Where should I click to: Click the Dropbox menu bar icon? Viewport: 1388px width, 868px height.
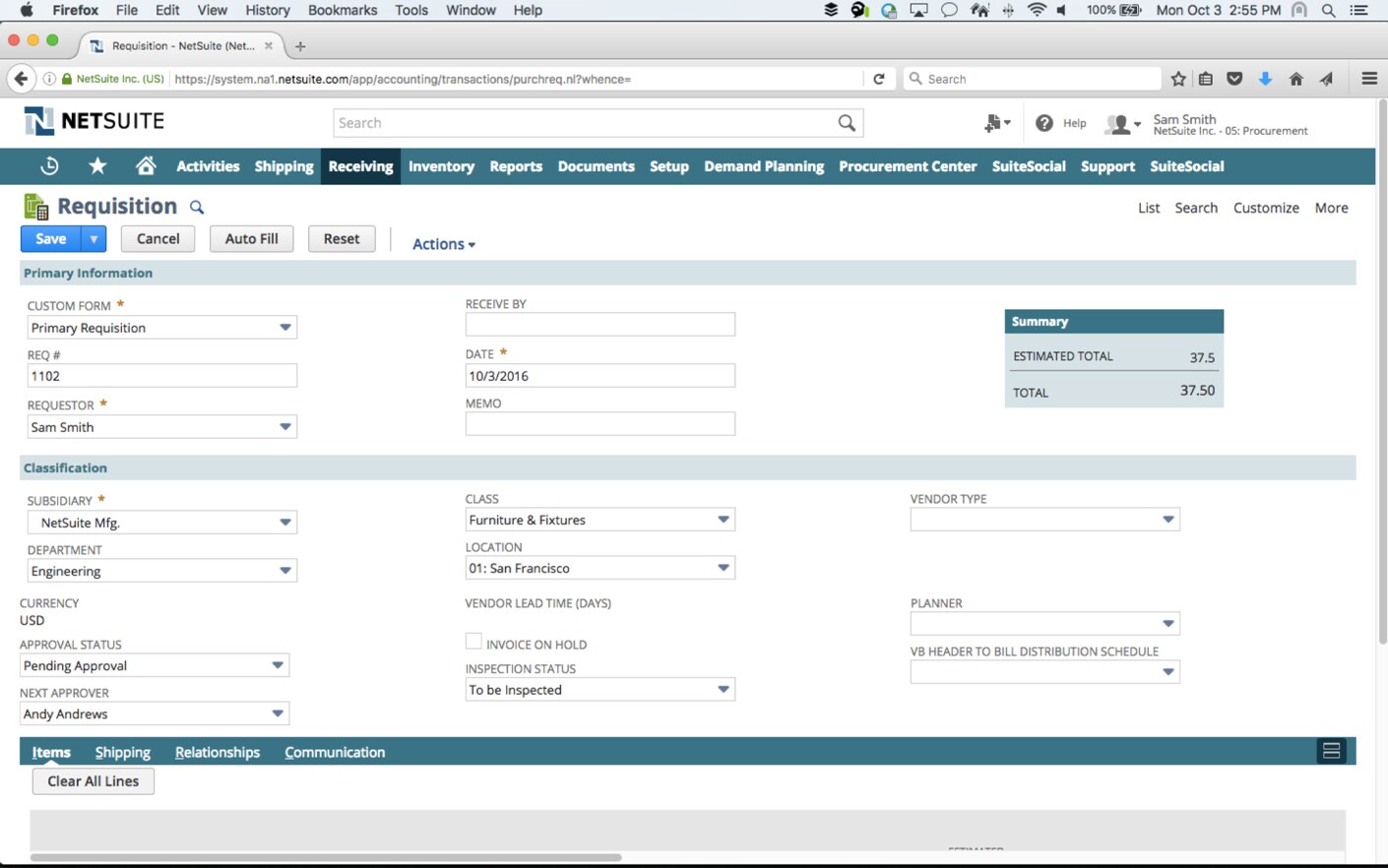pos(831,10)
